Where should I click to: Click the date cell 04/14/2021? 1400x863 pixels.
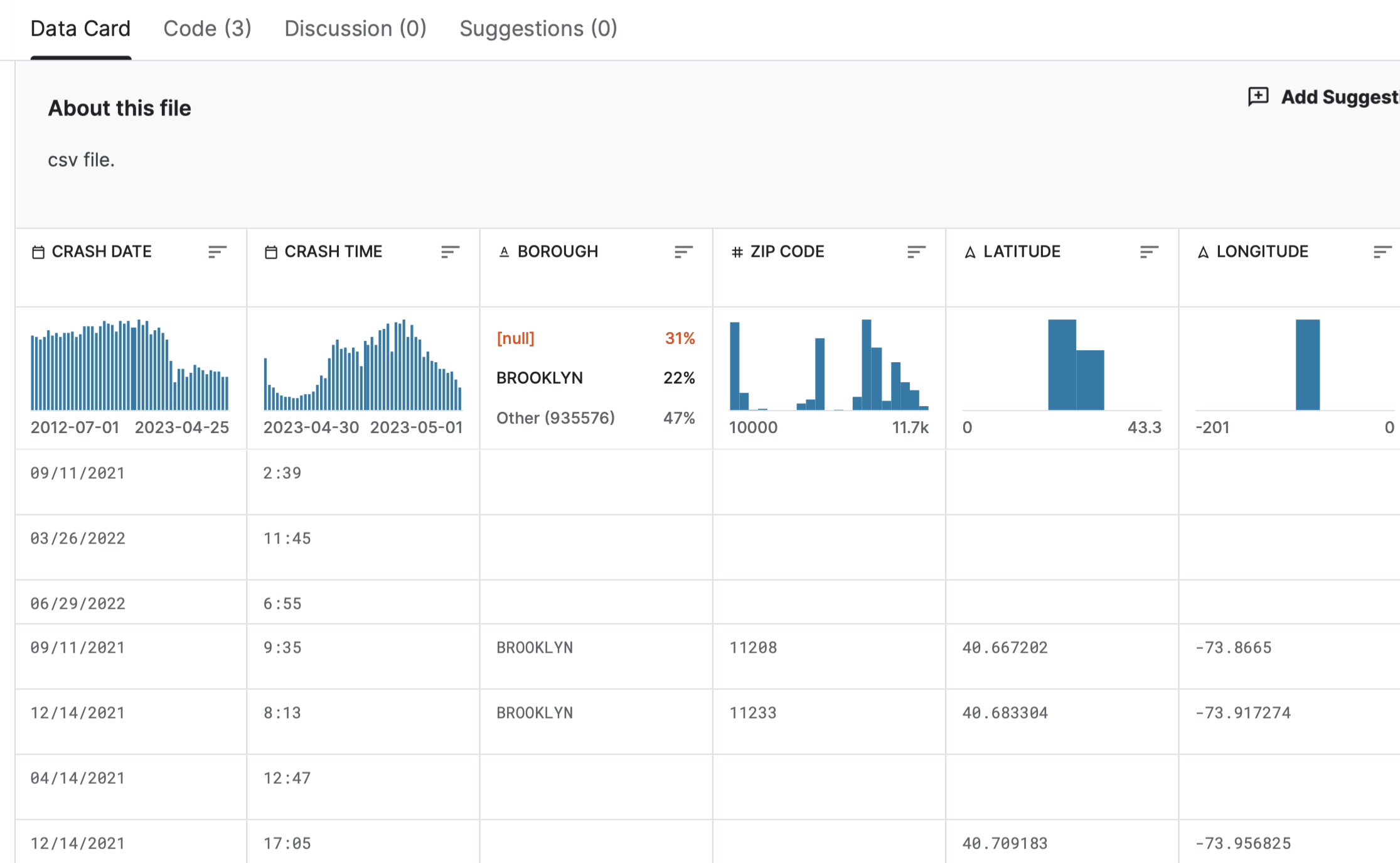(78, 778)
